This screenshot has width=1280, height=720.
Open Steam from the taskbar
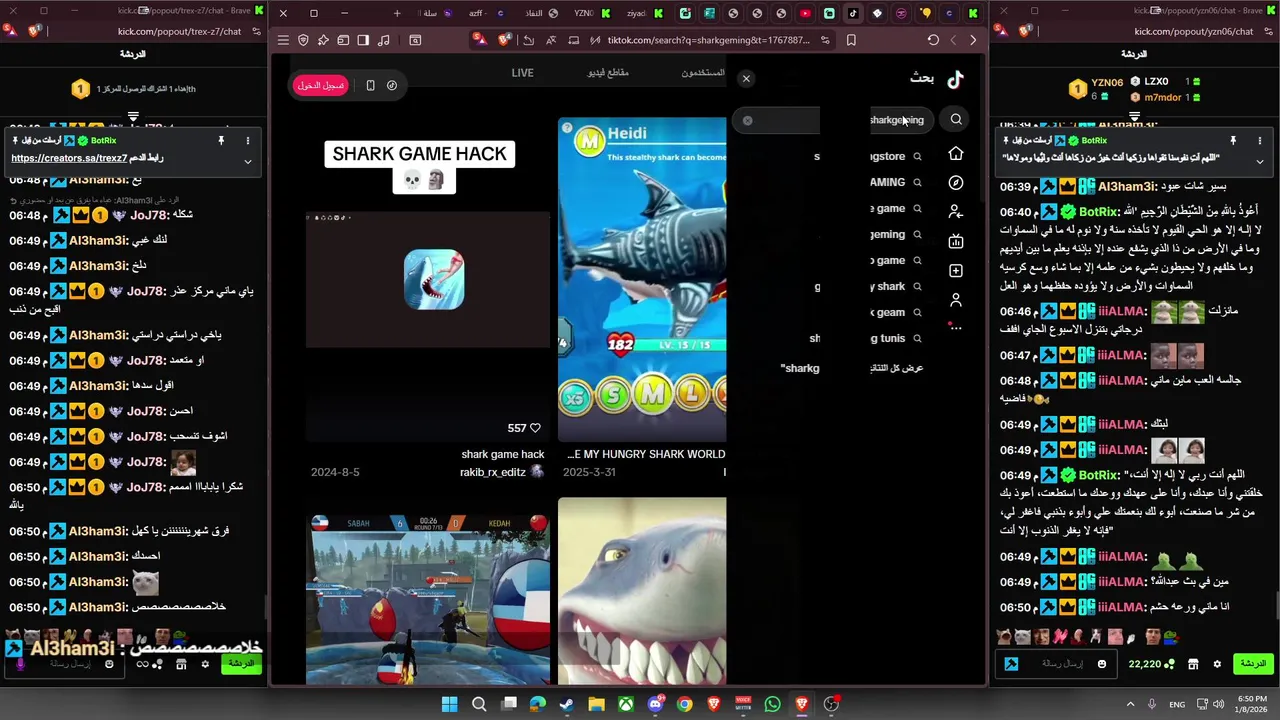coord(567,704)
